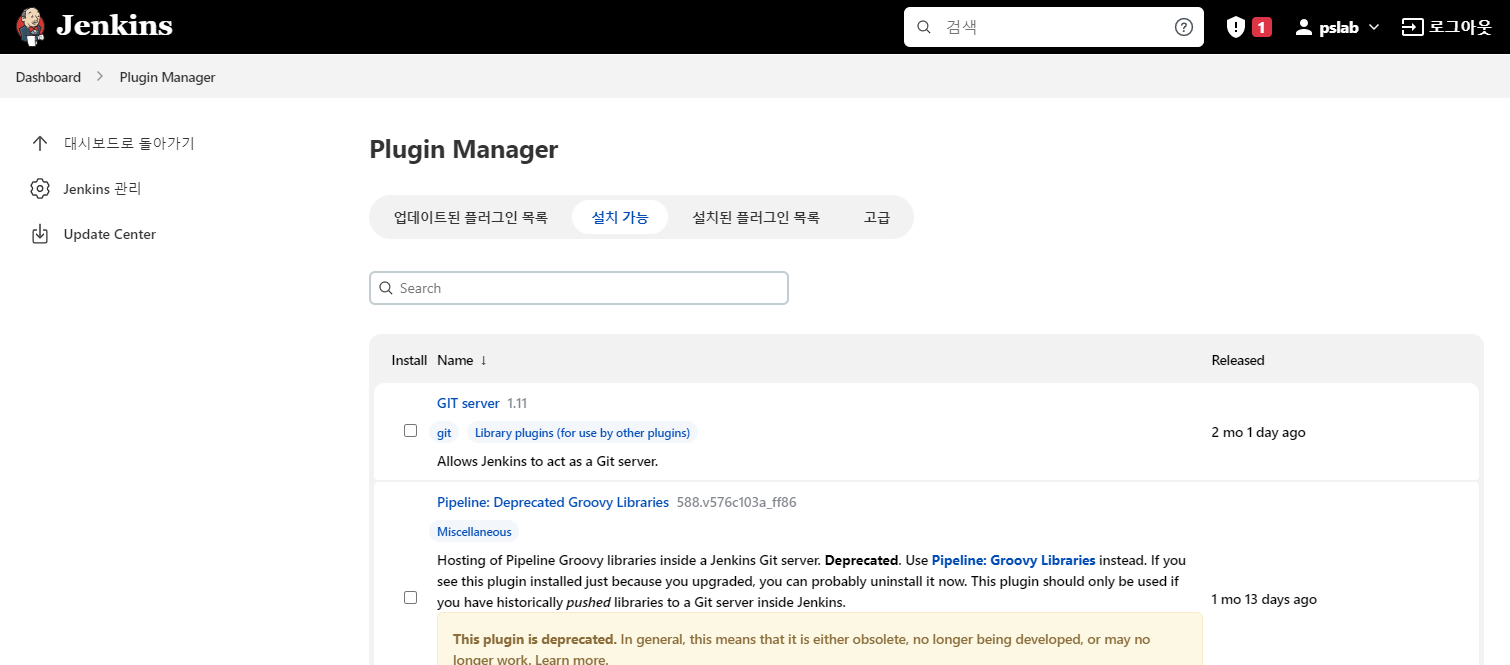Click version text 588.v576c103a_ff86
1510x665 pixels.
[736, 502]
